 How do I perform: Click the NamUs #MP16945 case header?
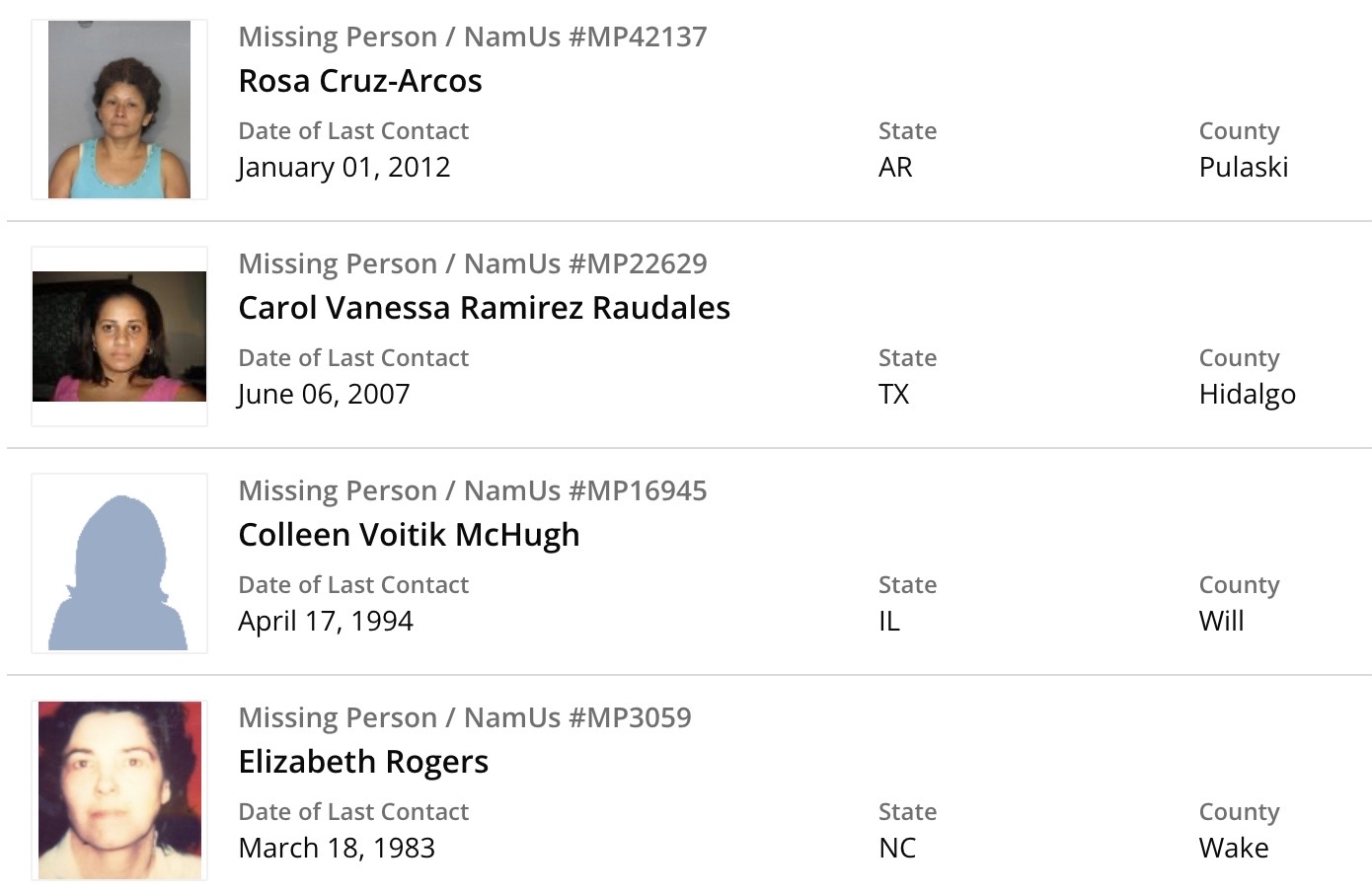[x=472, y=491]
